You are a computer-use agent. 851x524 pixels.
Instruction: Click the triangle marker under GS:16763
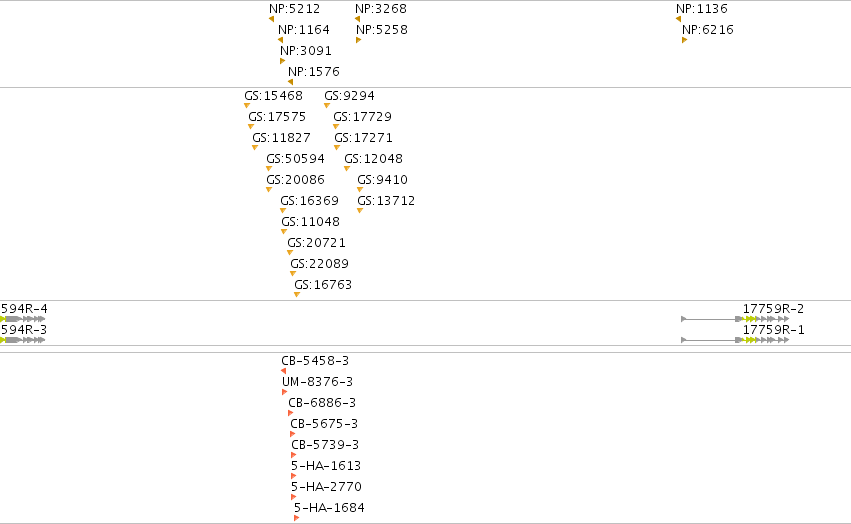click(297, 294)
